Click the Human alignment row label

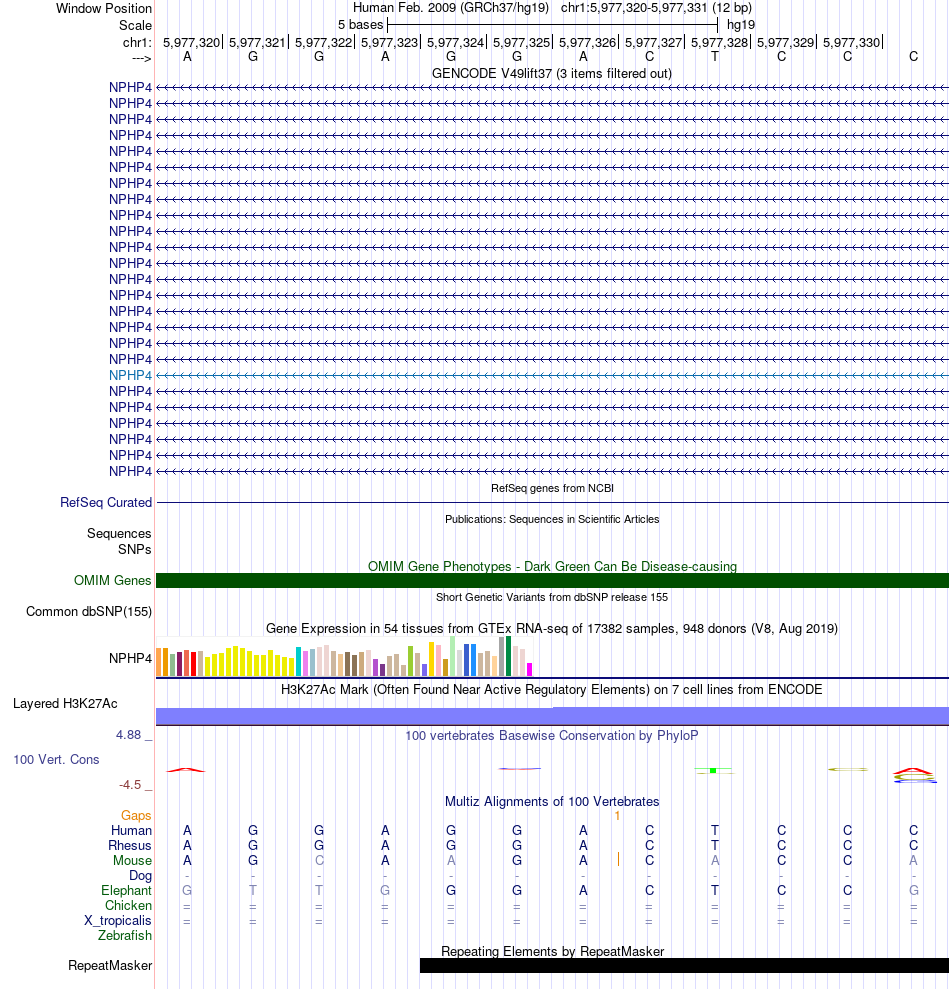pyautogui.click(x=131, y=831)
